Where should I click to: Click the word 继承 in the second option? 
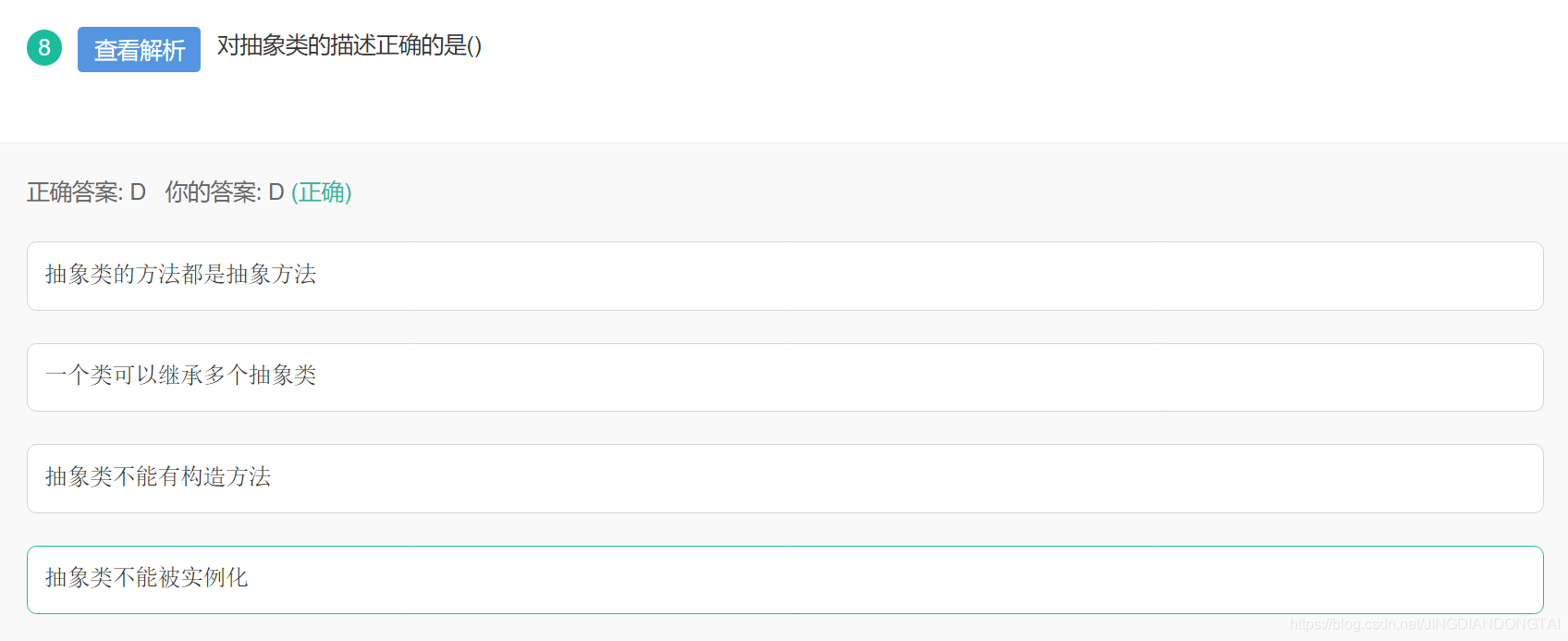pyautogui.click(x=181, y=375)
